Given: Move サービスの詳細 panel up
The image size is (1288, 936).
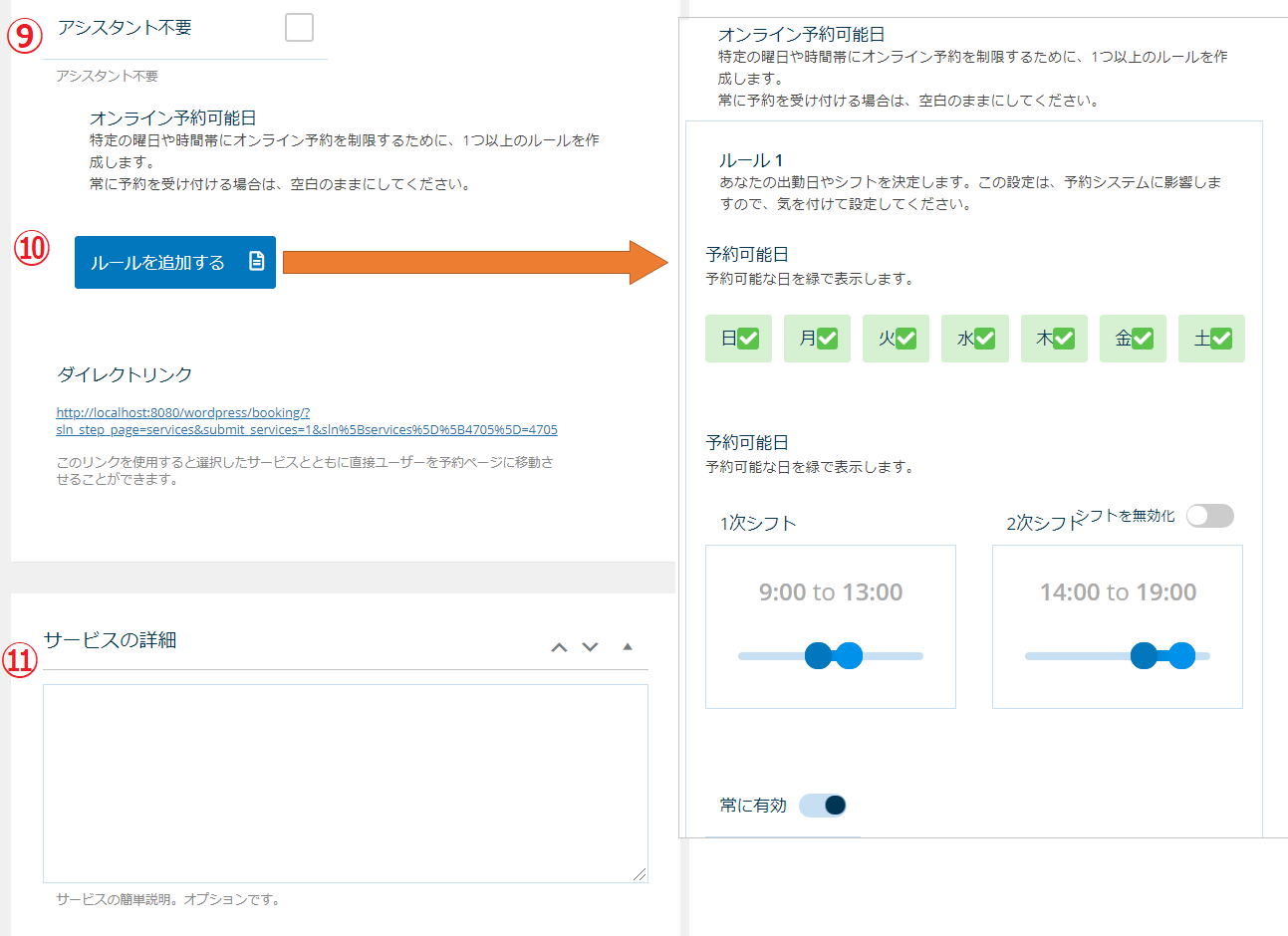Looking at the screenshot, I should pyautogui.click(x=559, y=647).
